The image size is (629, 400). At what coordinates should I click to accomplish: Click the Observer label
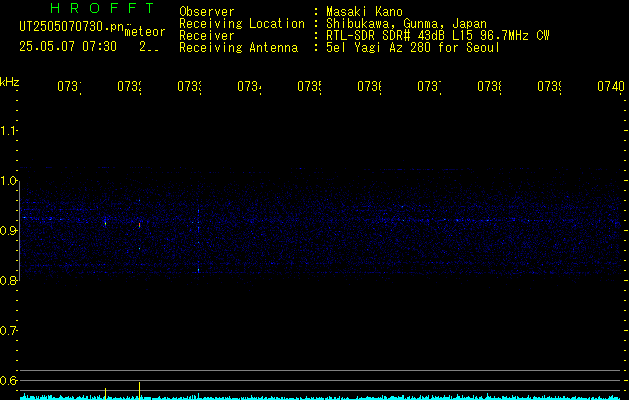[207, 12]
